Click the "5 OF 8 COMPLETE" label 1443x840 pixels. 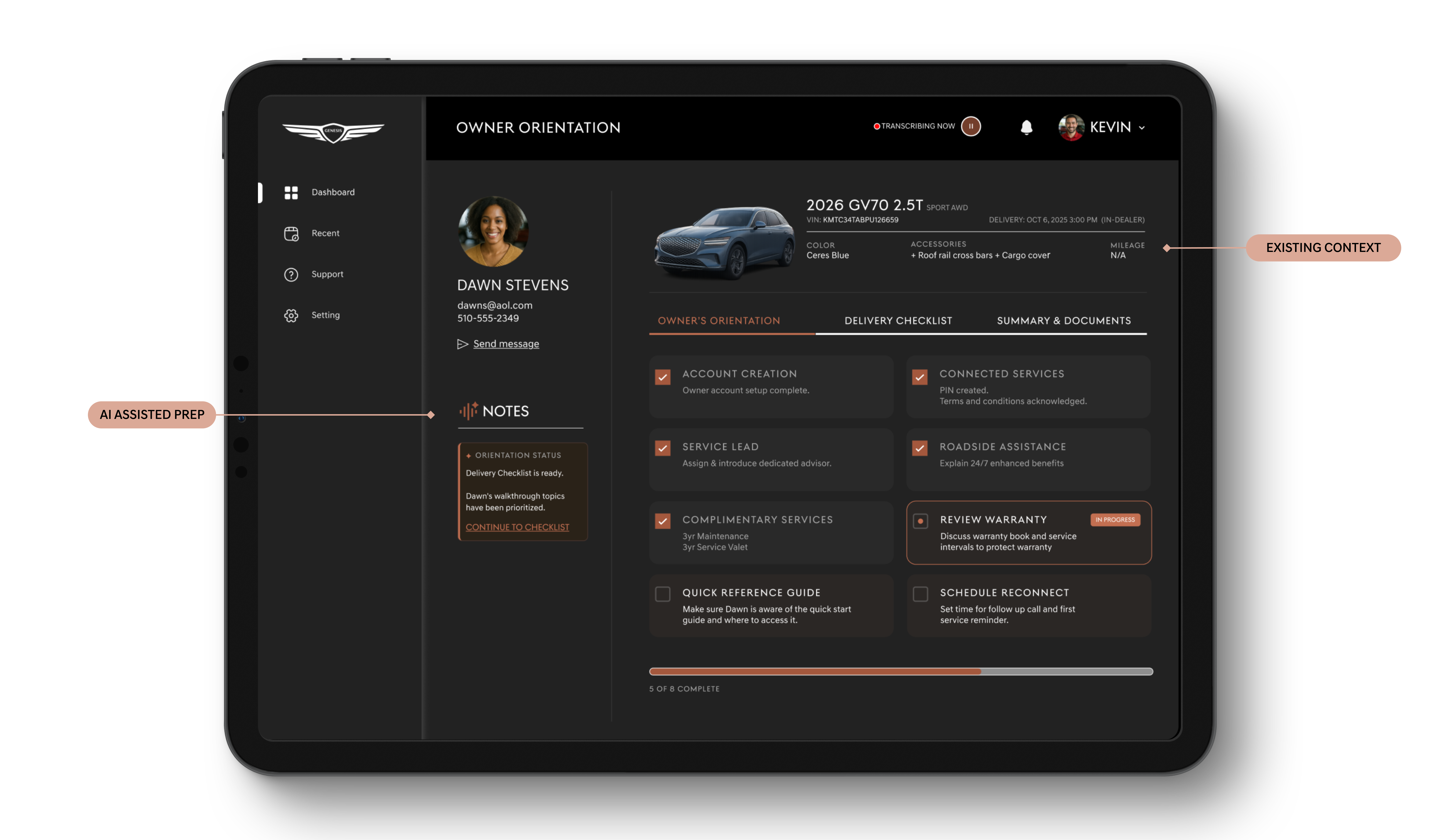click(684, 689)
